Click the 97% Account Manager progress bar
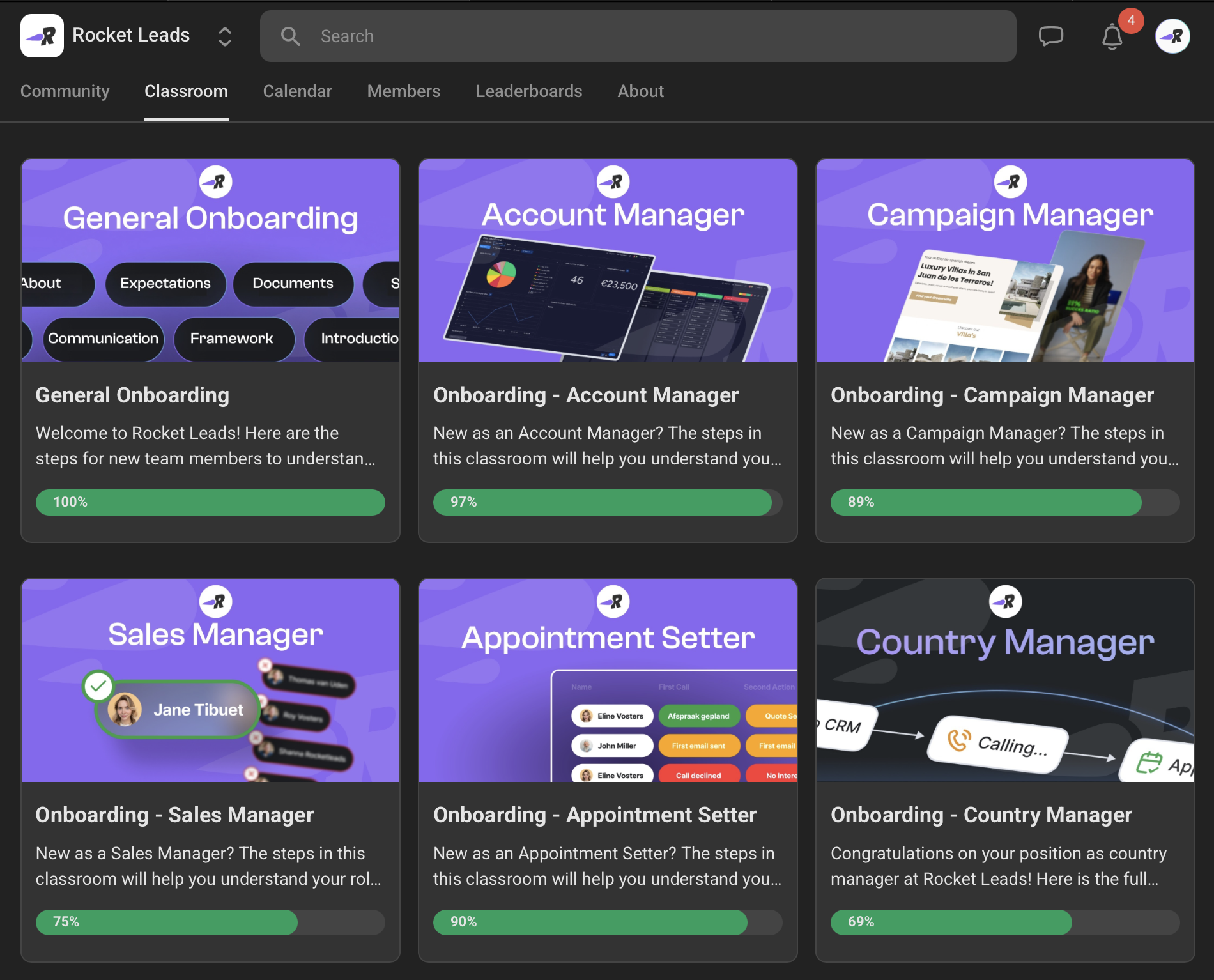The height and width of the screenshot is (980, 1214). (608, 502)
